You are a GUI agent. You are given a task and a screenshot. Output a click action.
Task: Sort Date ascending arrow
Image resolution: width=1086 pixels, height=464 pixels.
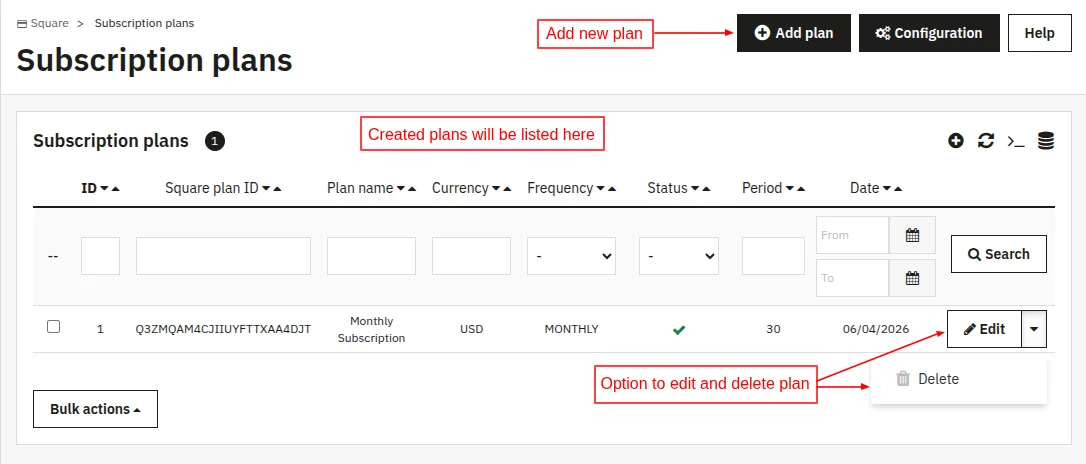point(898,188)
